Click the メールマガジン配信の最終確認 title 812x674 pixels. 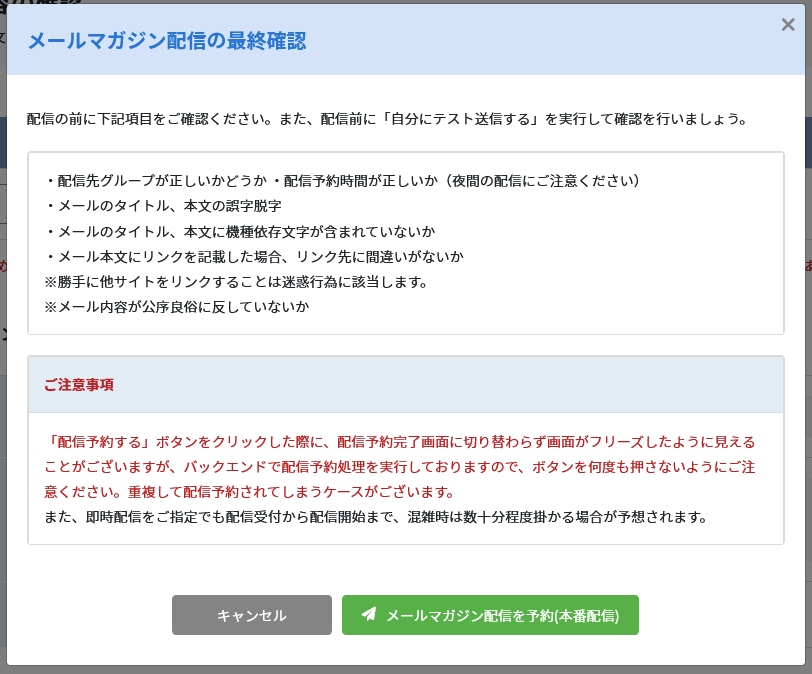(x=166, y=41)
